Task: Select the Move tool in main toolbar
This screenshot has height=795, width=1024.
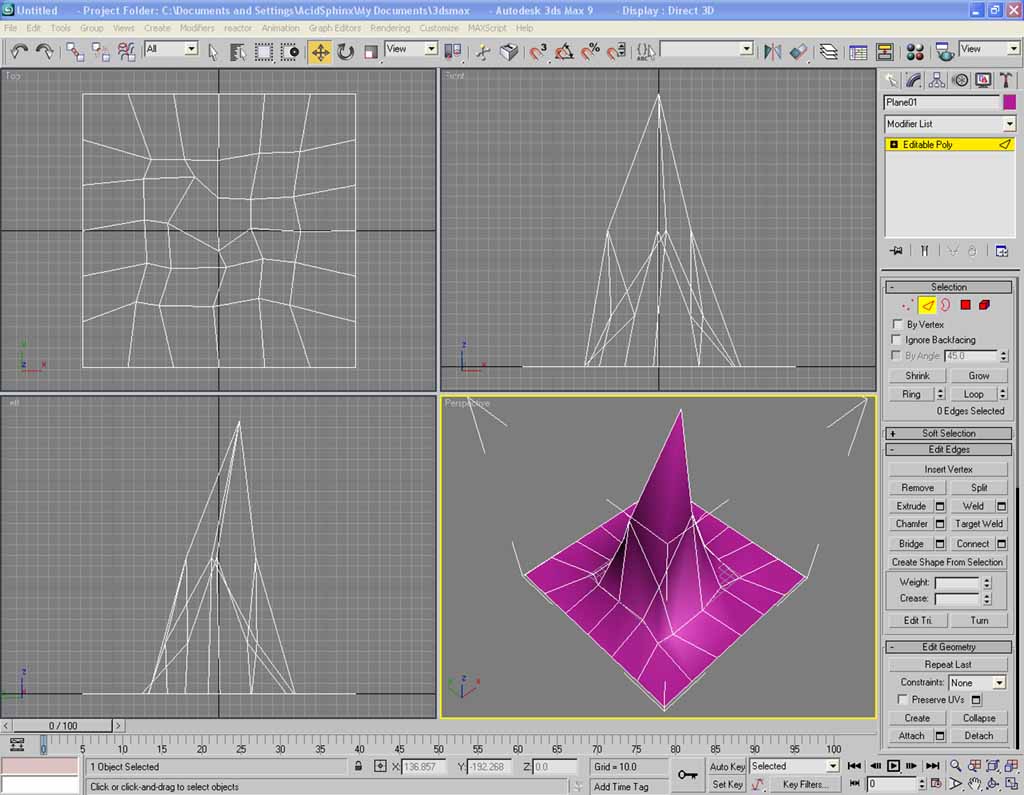Action: (320, 51)
